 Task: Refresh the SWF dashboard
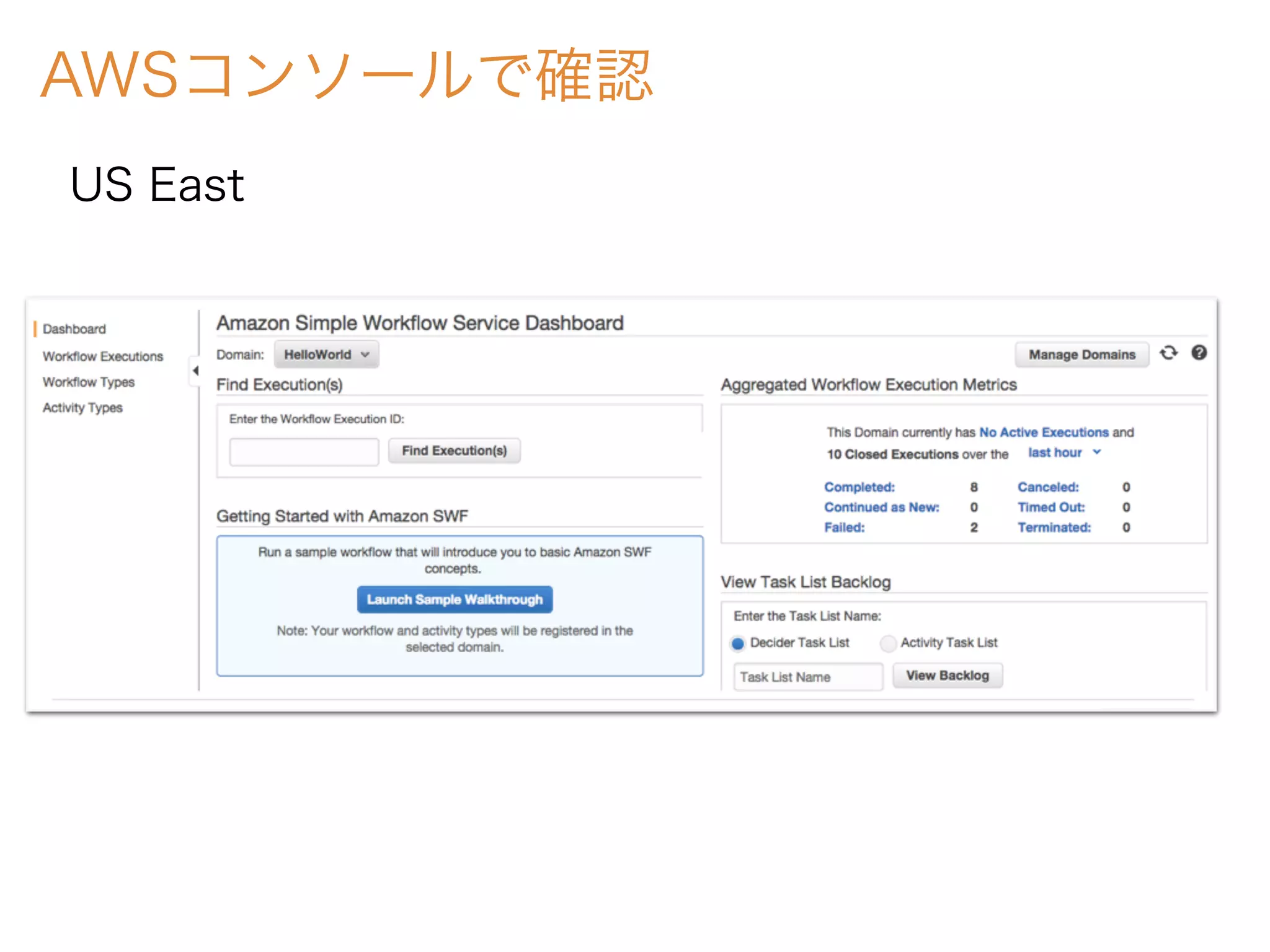[1169, 353]
